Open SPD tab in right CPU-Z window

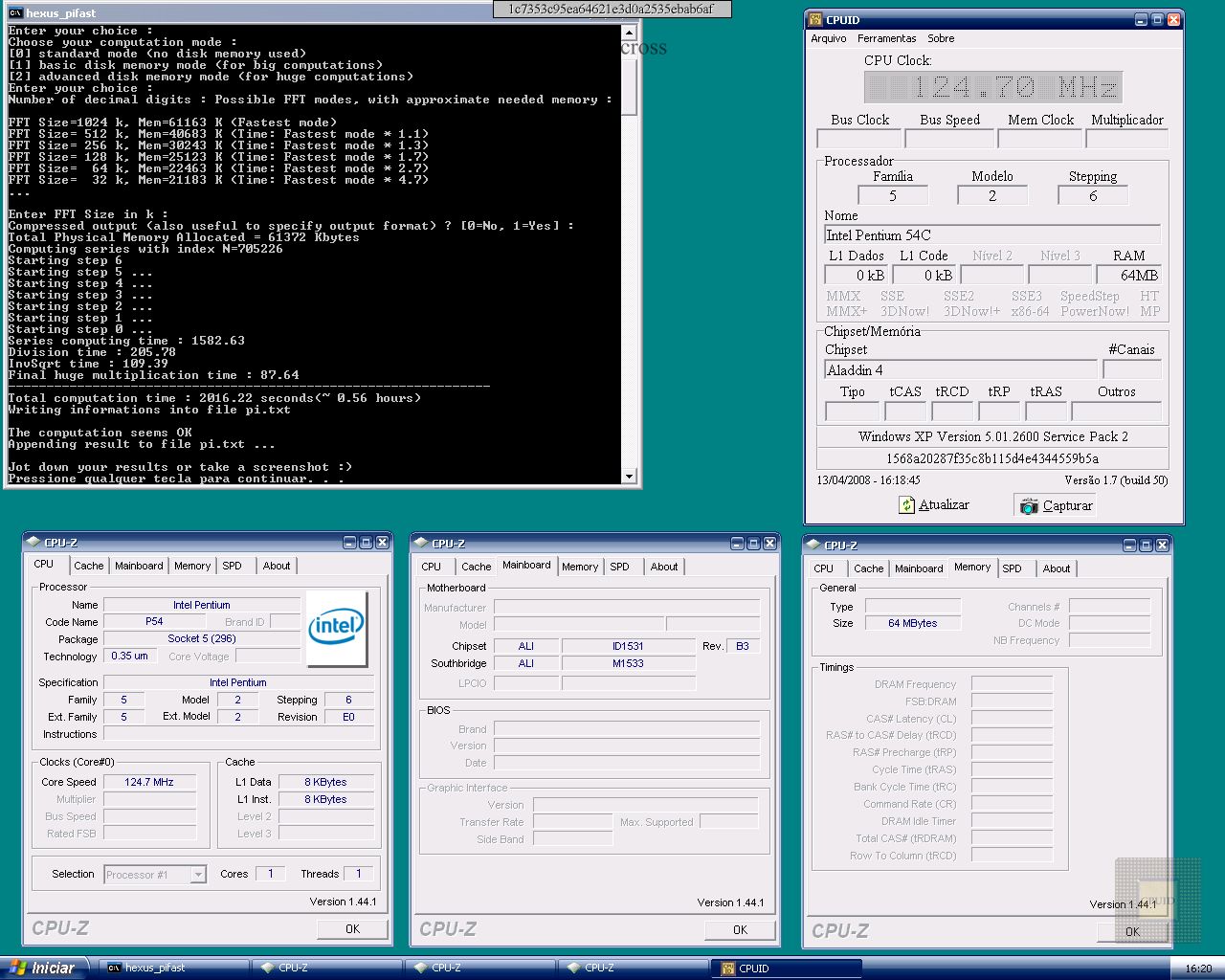[1013, 568]
